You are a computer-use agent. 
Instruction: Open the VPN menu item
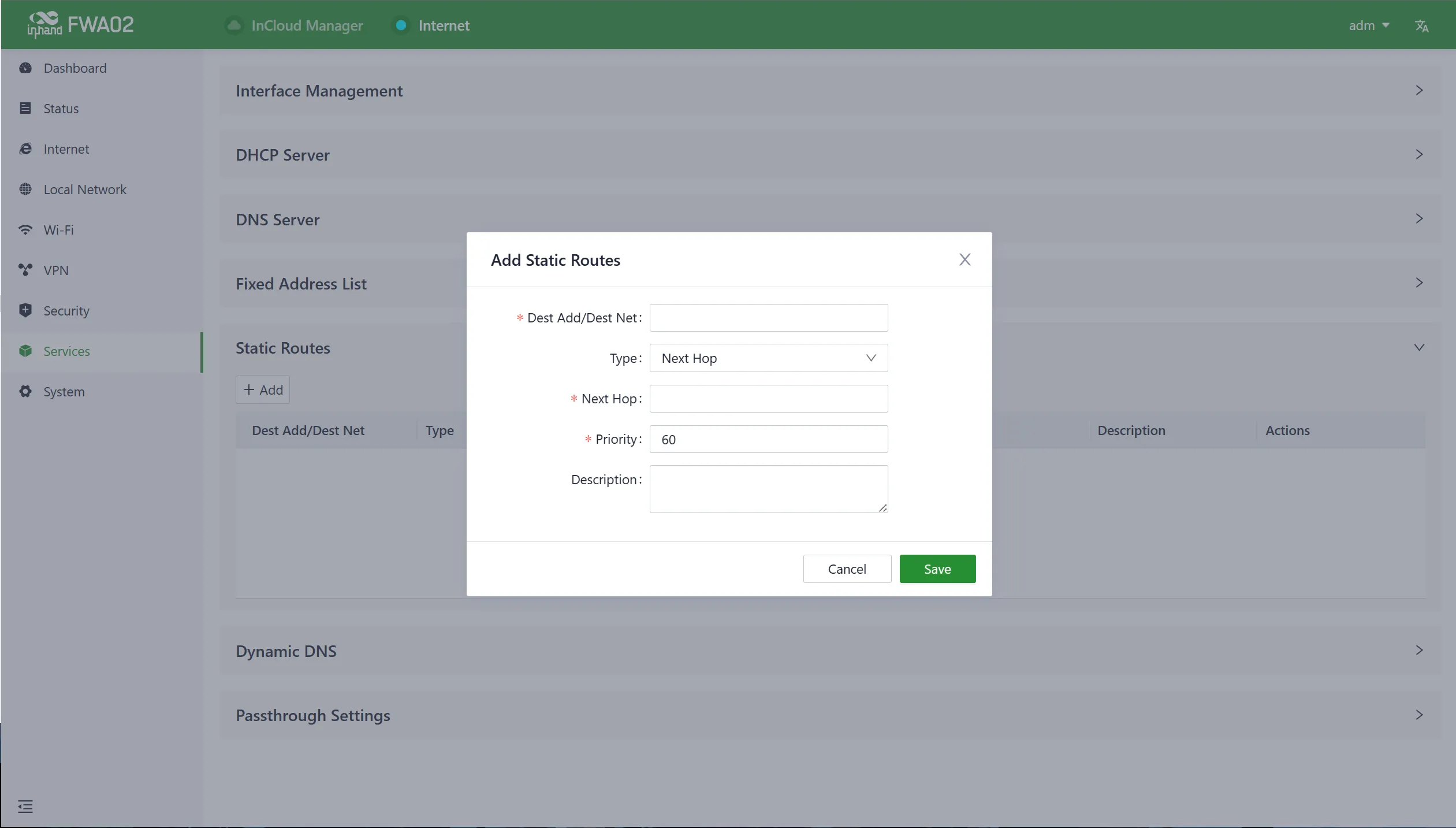pos(102,270)
